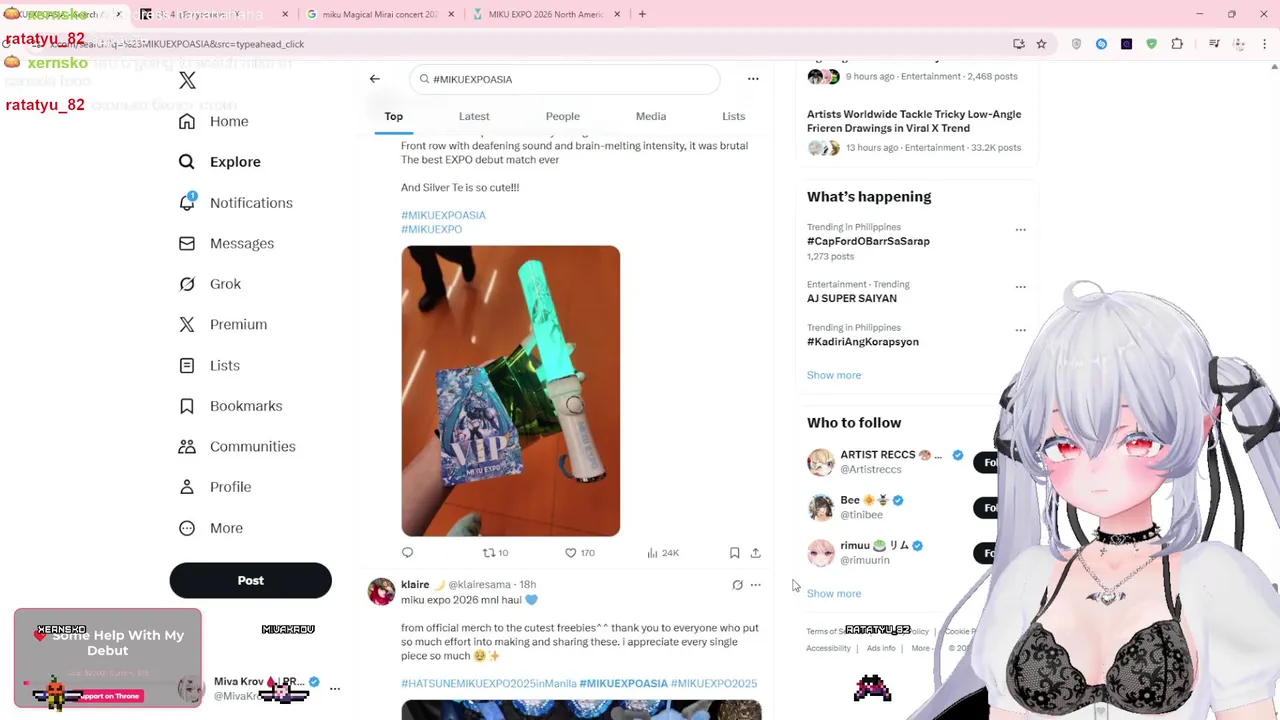Click the Accessibility footer link
This screenshot has width=1280, height=720.
(x=828, y=648)
